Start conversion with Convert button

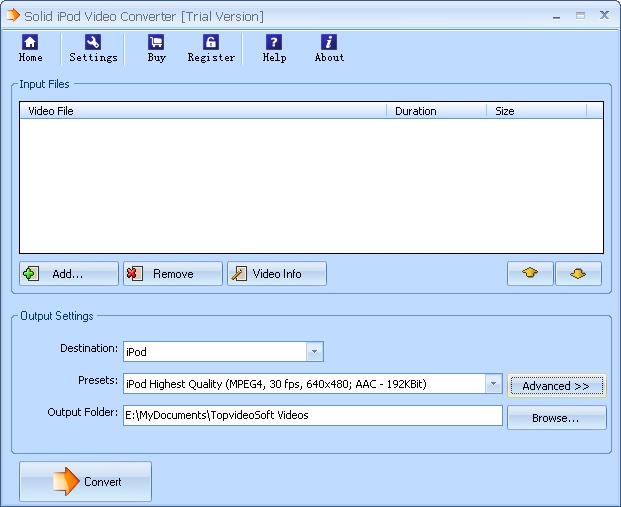point(86,482)
